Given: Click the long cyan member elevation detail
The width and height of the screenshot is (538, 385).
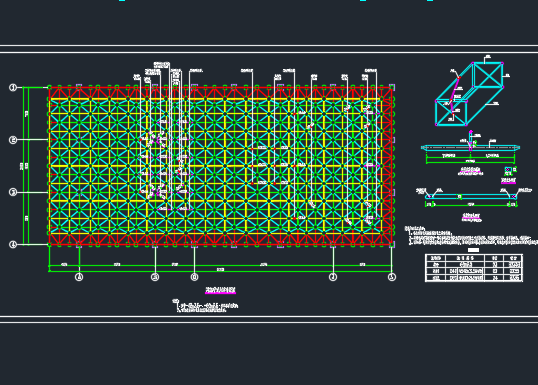Looking at the screenshot, I should [x=470, y=148].
